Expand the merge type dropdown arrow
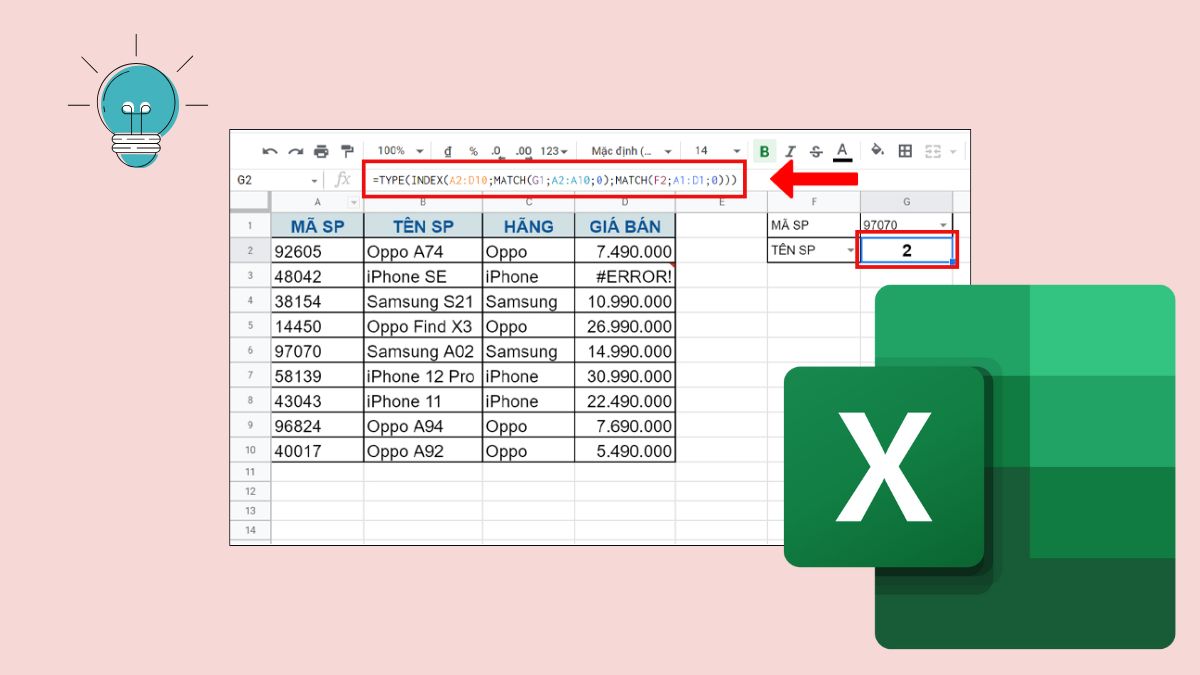This screenshot has width=1200, height=675. 953,152
